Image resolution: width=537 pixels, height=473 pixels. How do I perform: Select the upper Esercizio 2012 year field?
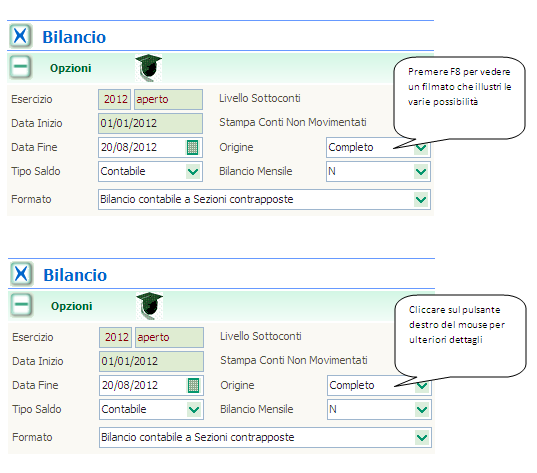pyautogui.click(x=114, y=99)
